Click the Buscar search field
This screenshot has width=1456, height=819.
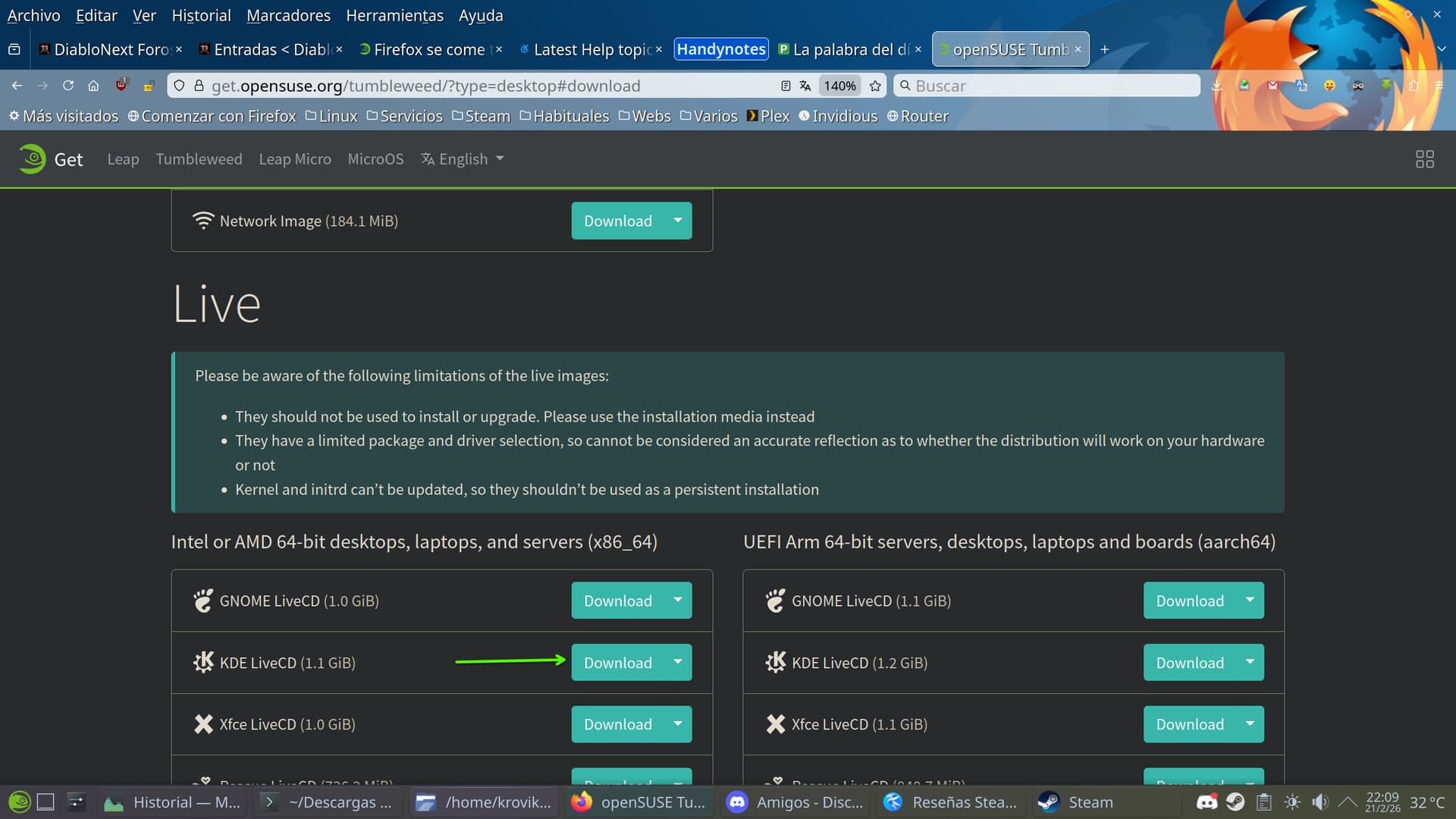tap(1046, 86)
